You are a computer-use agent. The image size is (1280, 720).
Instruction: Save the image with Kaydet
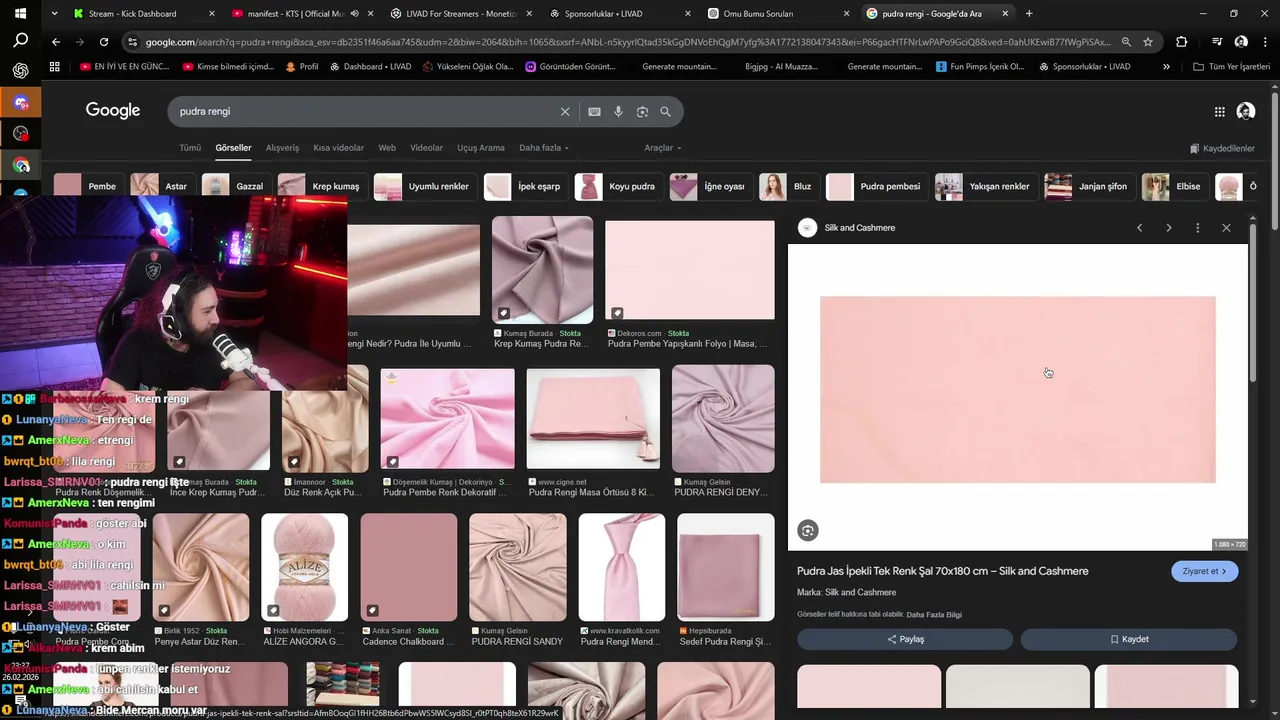[x=1129, y=639]
